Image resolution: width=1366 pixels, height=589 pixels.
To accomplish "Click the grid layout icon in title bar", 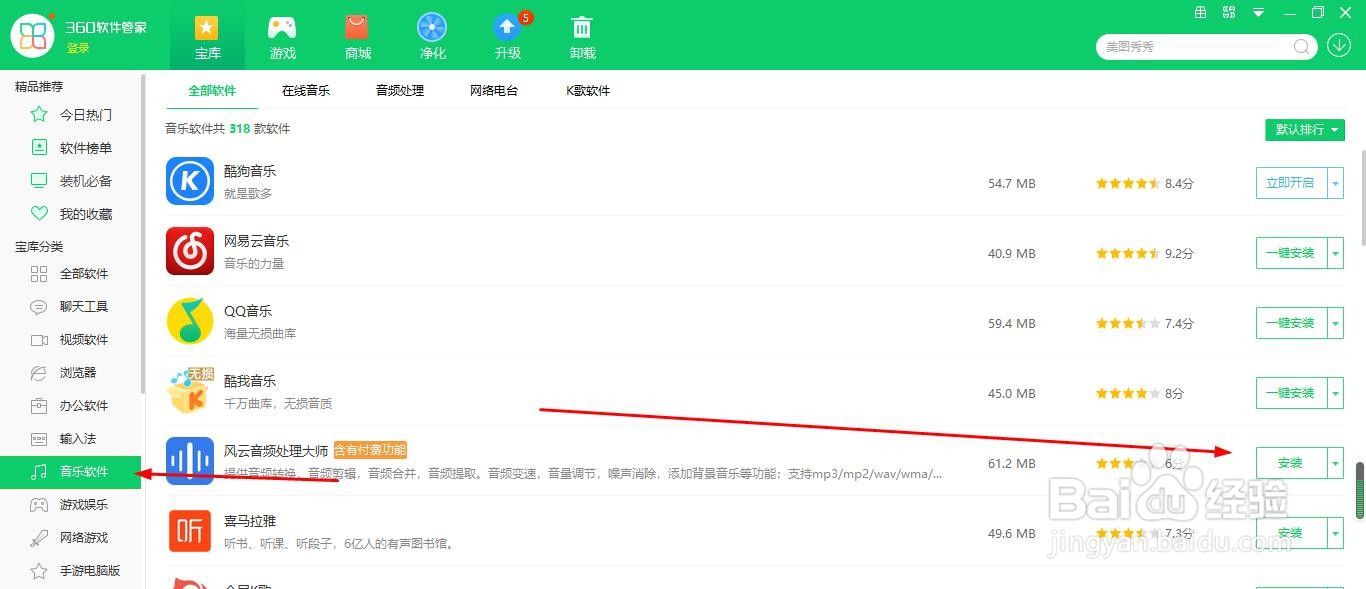I will (1201, 12).
